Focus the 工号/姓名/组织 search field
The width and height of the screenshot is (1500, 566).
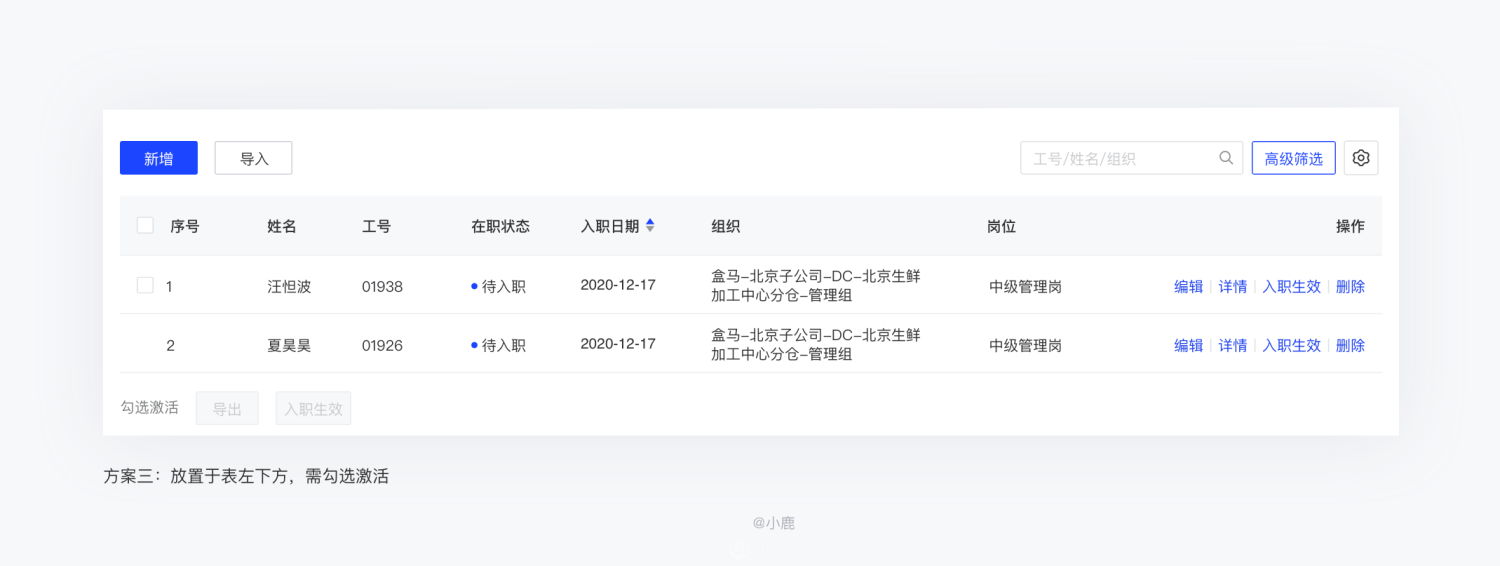(x=1131, y=158)
